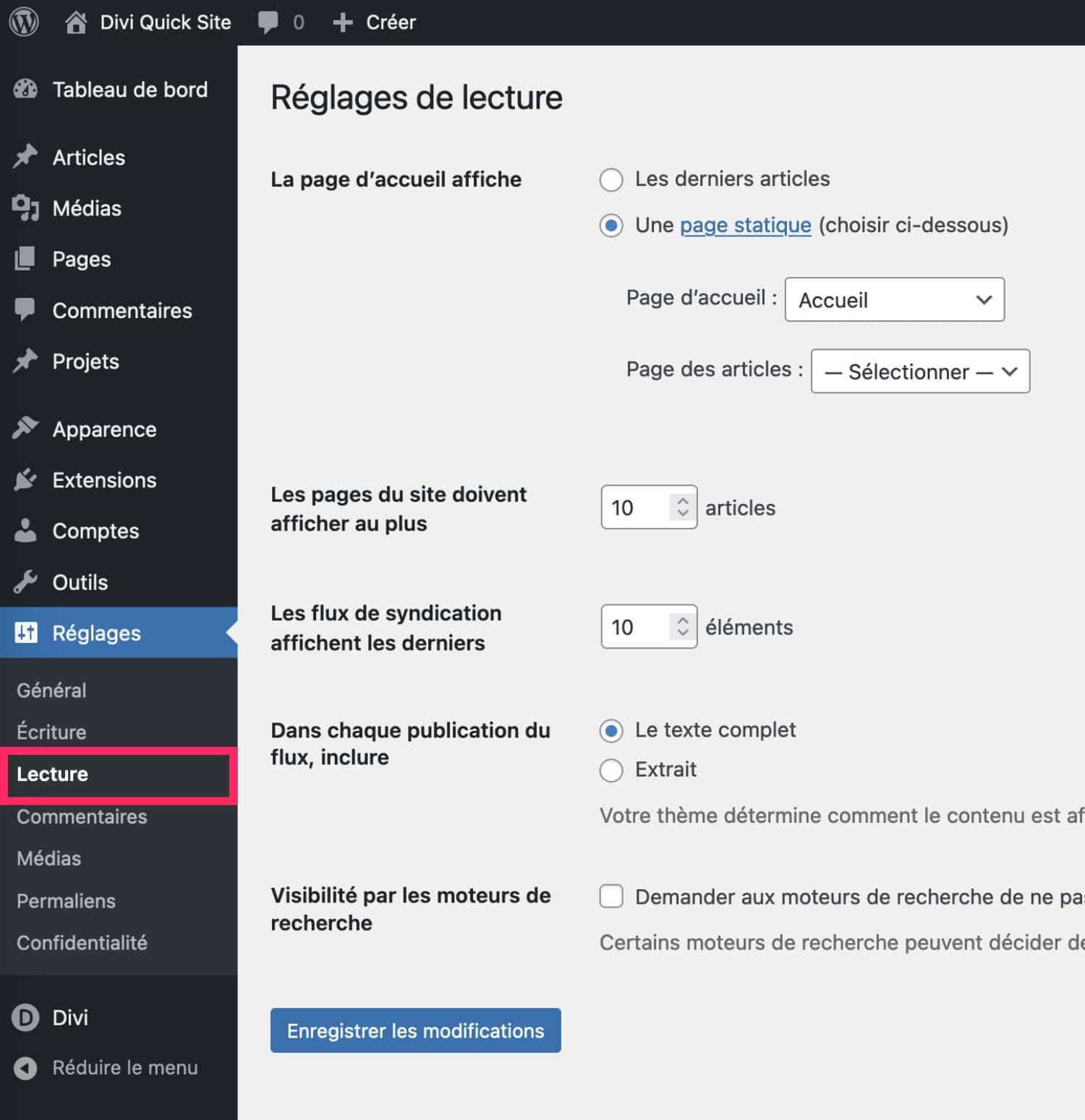
Task: Click the Projets pushpin icon
Action: [25, 361]
